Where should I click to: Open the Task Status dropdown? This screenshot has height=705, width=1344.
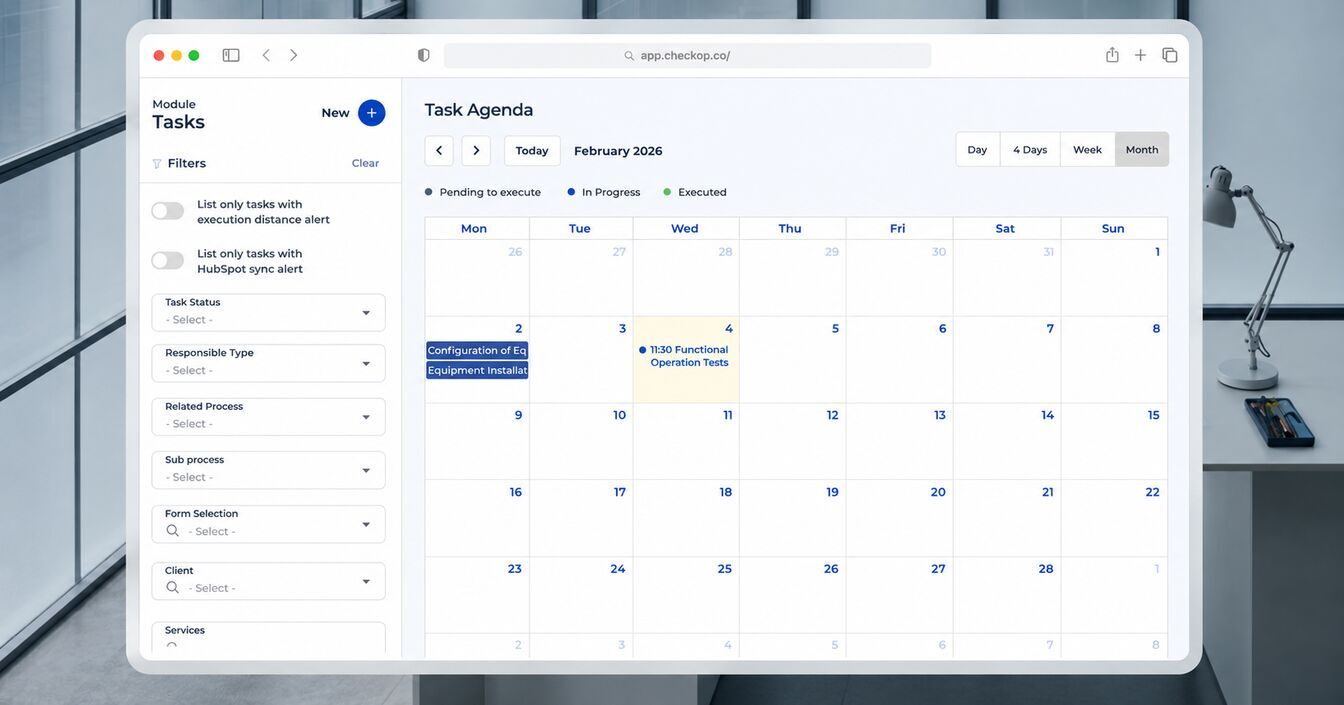268,312
